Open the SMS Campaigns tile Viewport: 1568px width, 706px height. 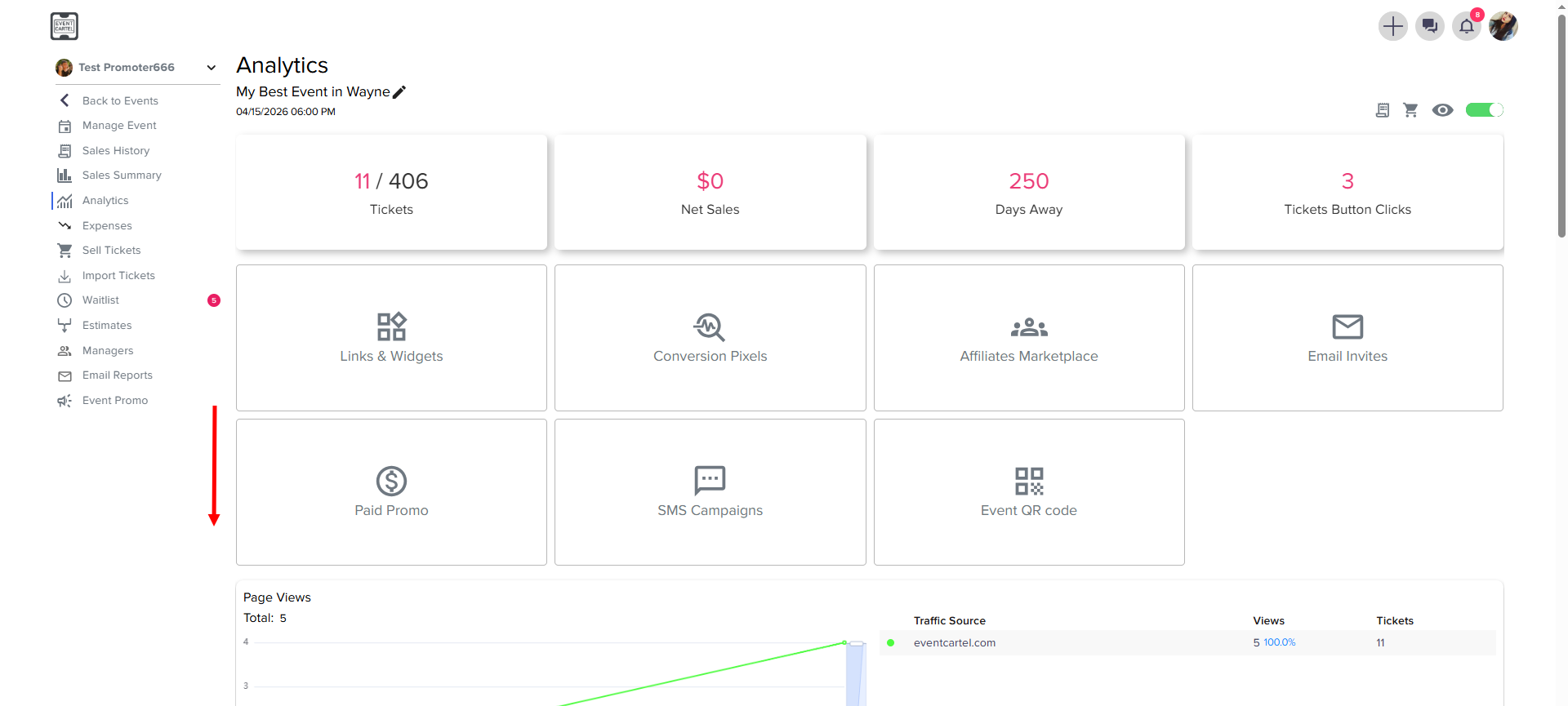[x=710, y=492]
